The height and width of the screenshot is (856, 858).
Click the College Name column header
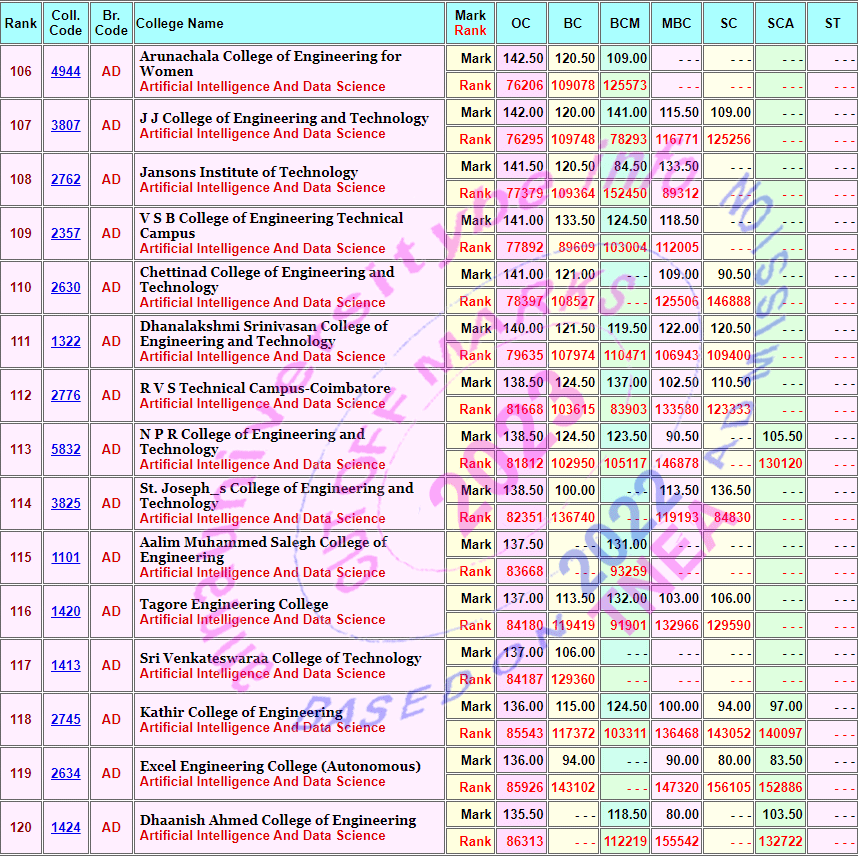pyautogui.click(x=180, y=23)
